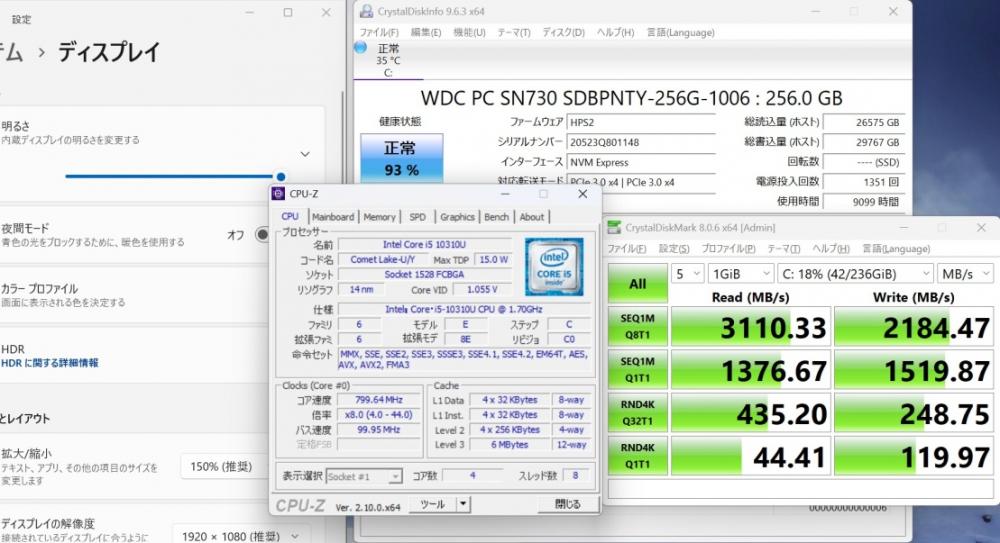1000x543 pixels.
Task: Select the SEQ1M Q8T1 write result 2184.47
Action: [913, 327]
